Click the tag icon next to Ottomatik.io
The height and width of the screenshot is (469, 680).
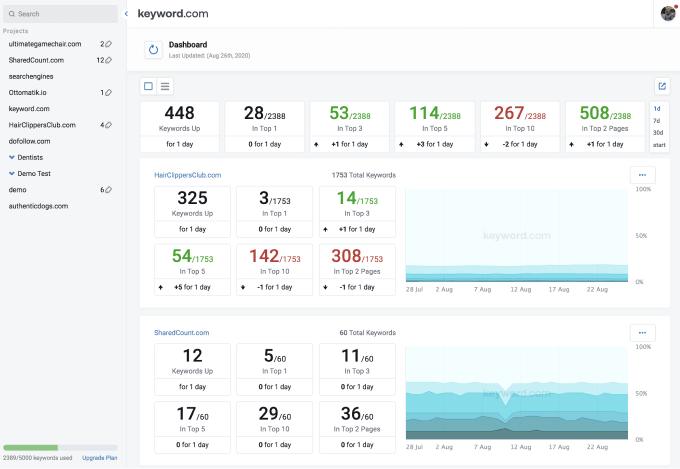108,92
